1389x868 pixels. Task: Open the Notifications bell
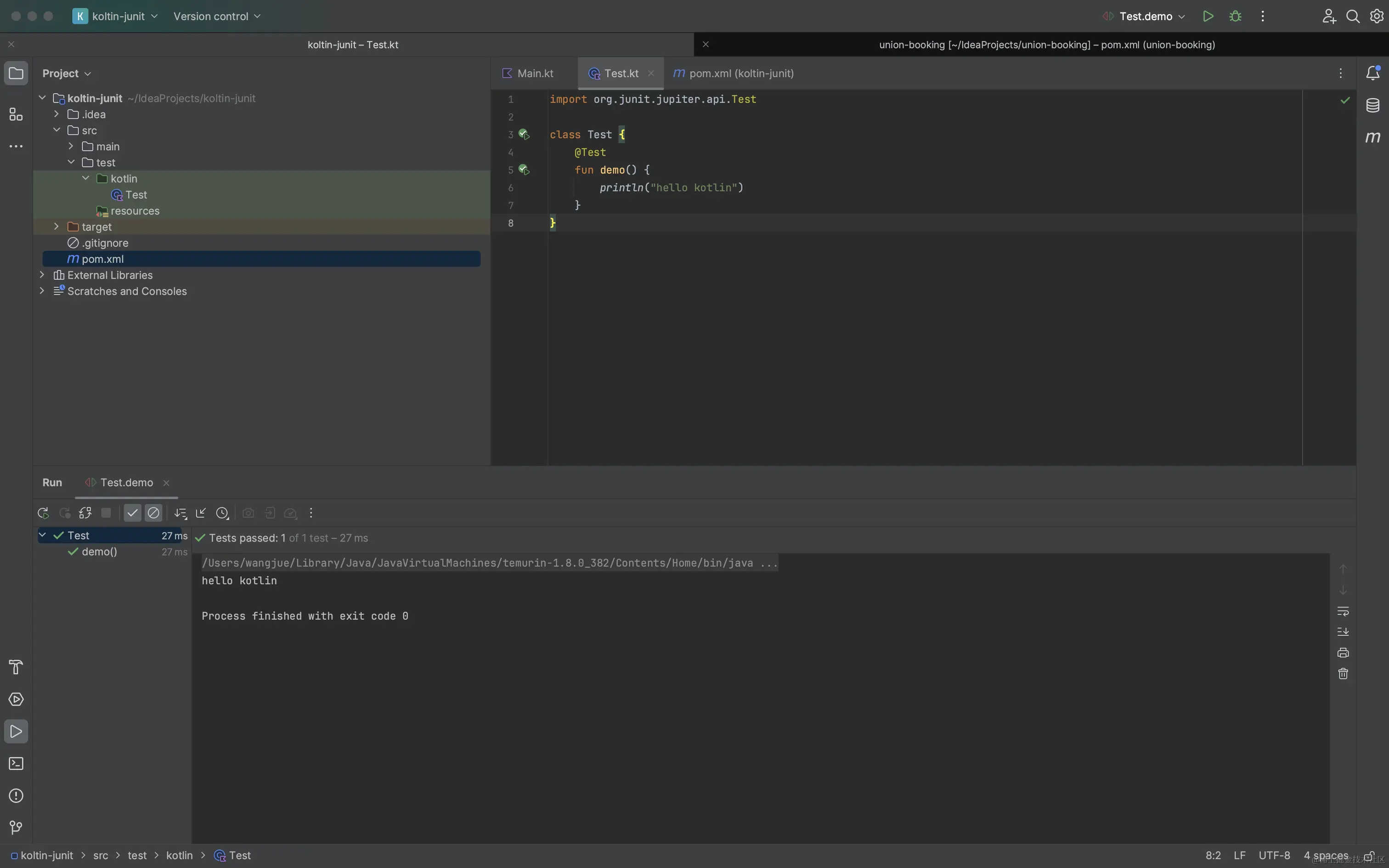pyautogui.click(x=1372, y=73)
